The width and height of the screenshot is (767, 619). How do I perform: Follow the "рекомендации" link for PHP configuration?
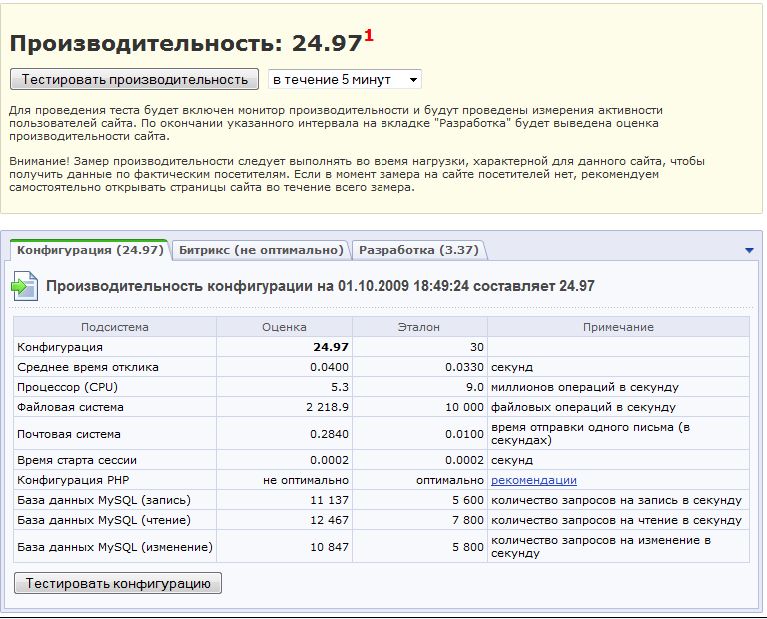pyautogui.click(x=533, y=480)
